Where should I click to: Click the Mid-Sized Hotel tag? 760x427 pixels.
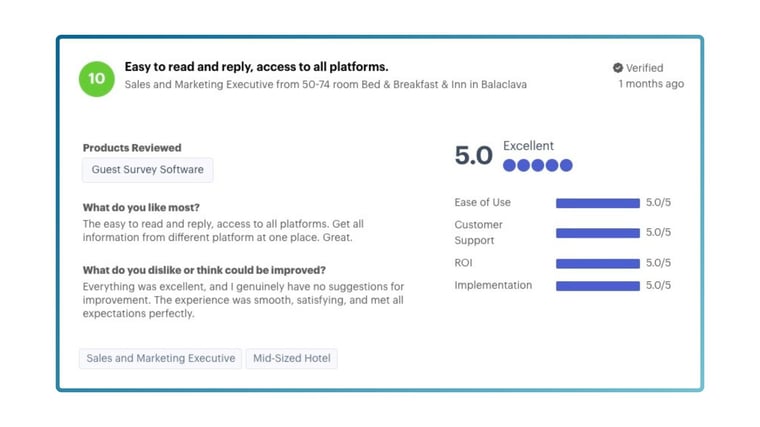(292, 358)
